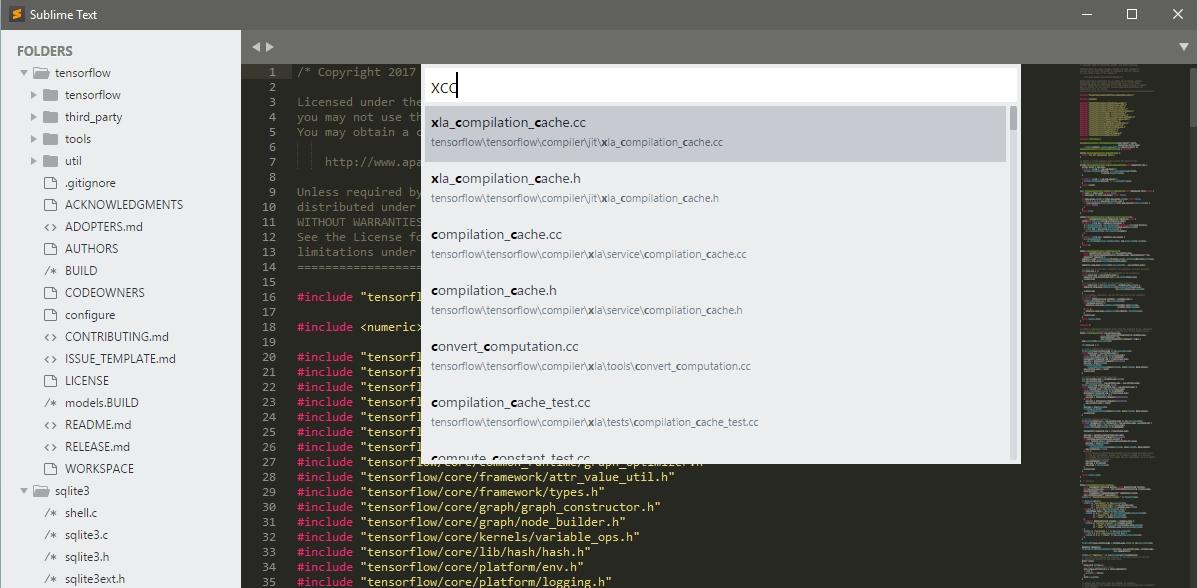Collapse the sqlite3 folder
The image size is (1197, 588).
[x=24, y=491]
